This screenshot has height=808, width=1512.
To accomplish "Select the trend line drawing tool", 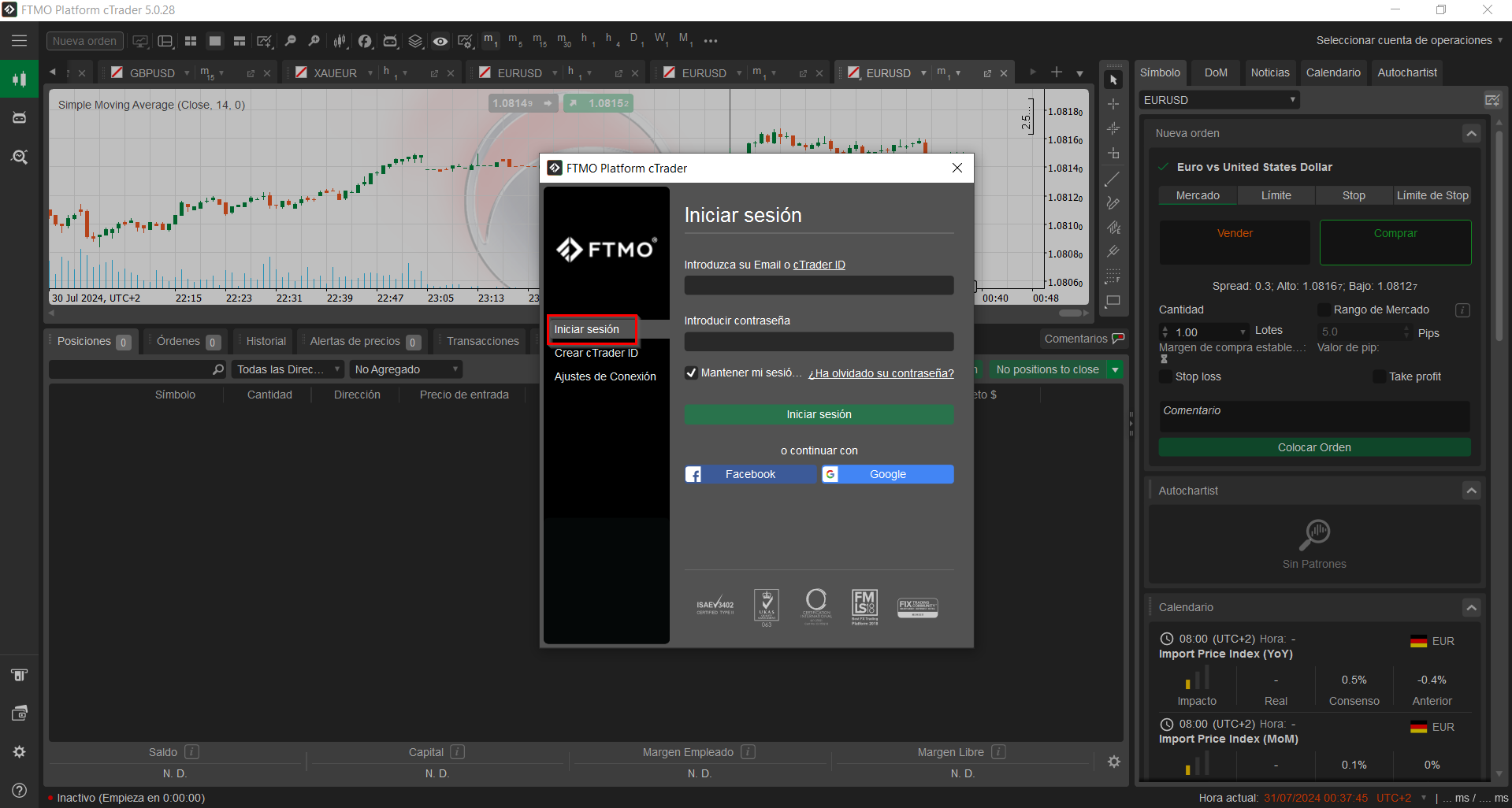I will pos(1113,179).
